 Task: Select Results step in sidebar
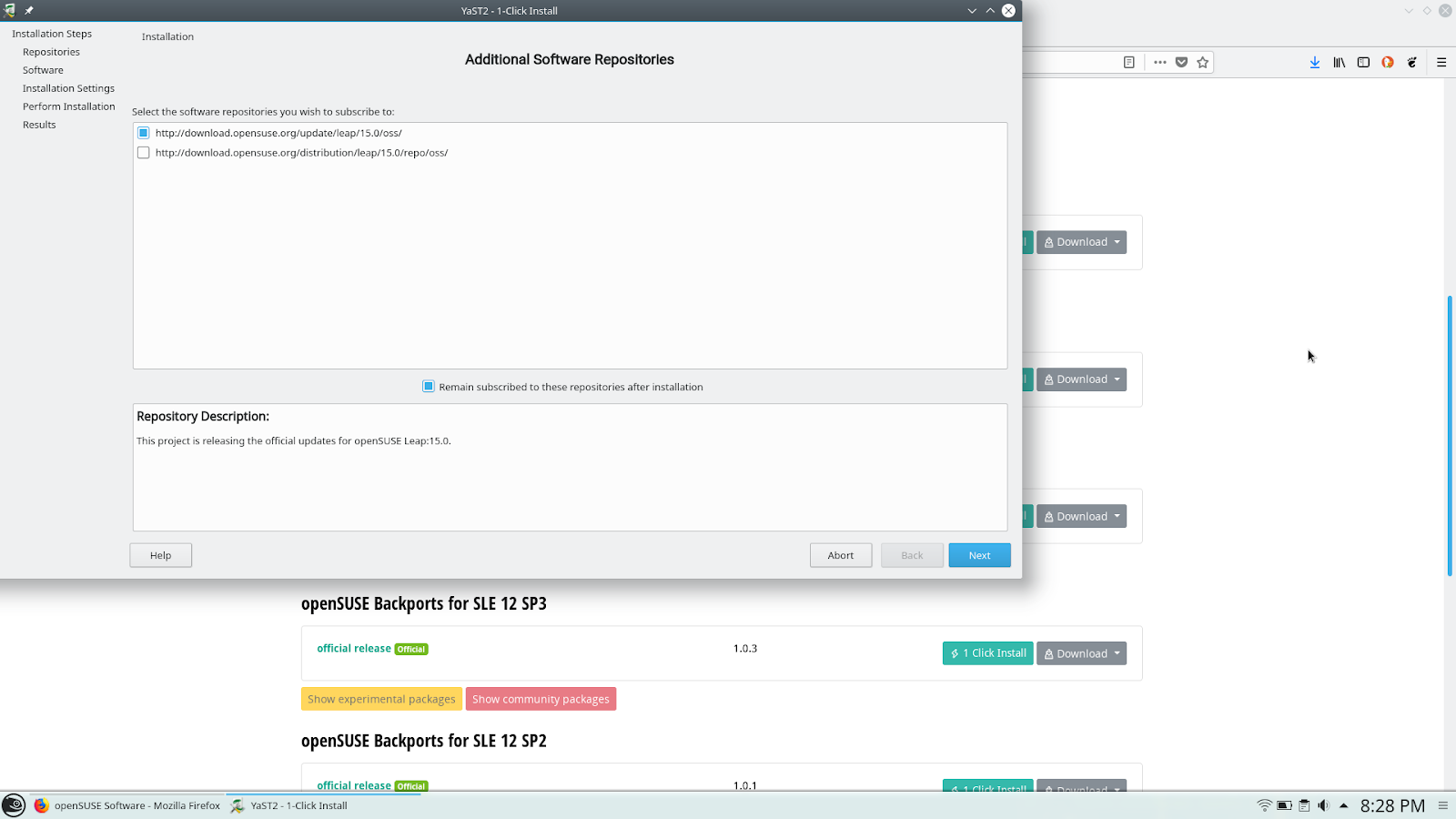click(39, 125)
